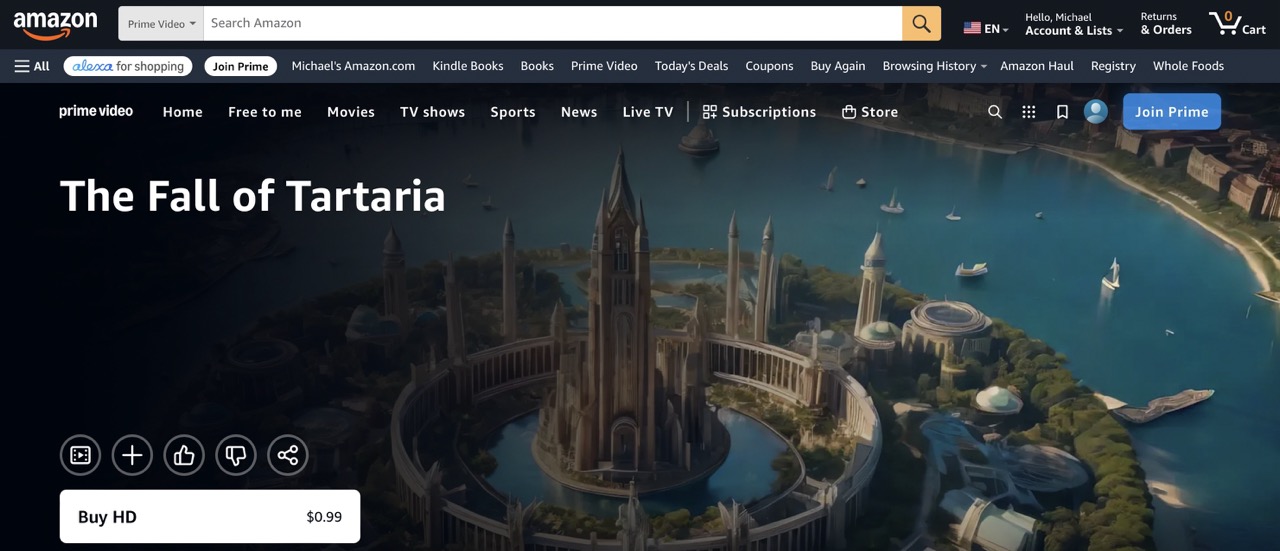
Task: Click the share icon
Action: (288, 456)
